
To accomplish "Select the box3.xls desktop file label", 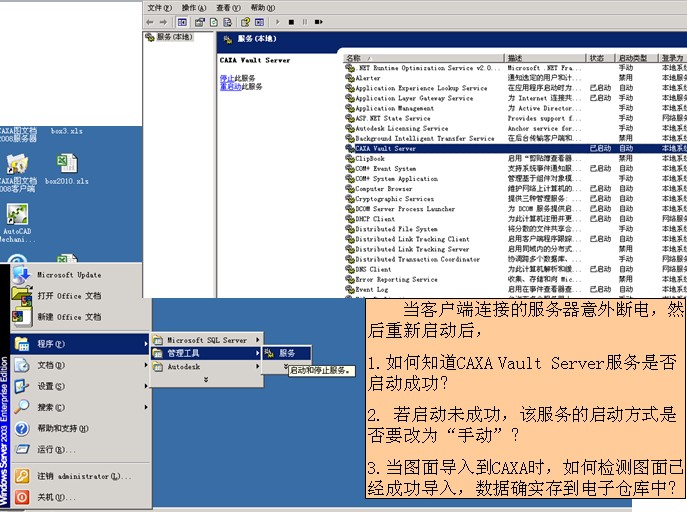I will pos(67,131).
